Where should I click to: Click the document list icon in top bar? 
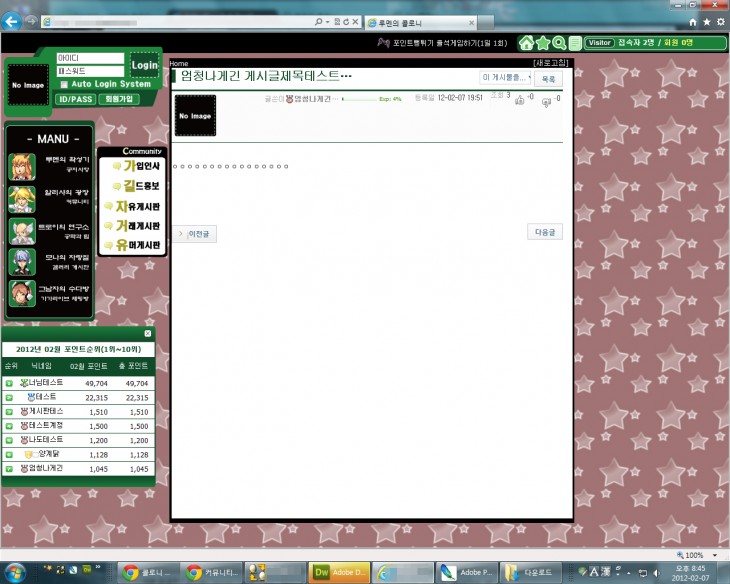(x=575, y=43)
